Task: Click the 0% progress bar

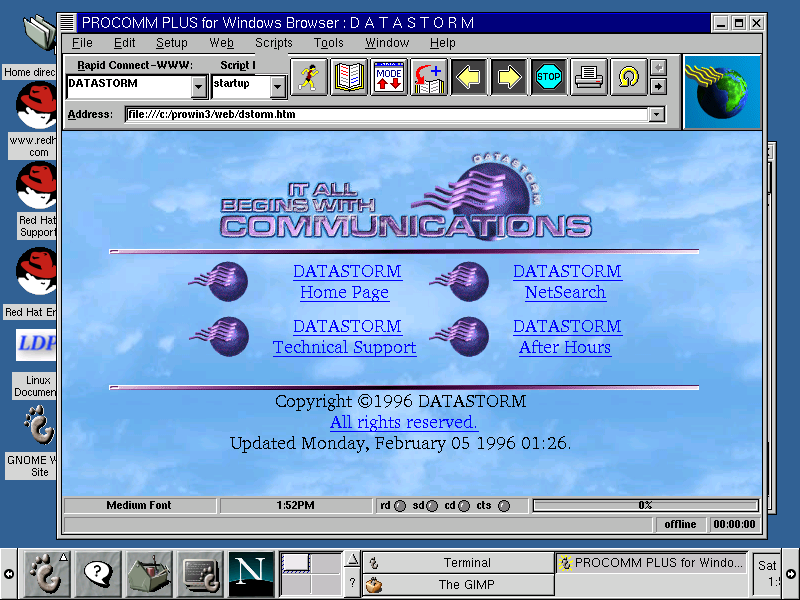Action: pyautogui.click(x=645, y=505)
